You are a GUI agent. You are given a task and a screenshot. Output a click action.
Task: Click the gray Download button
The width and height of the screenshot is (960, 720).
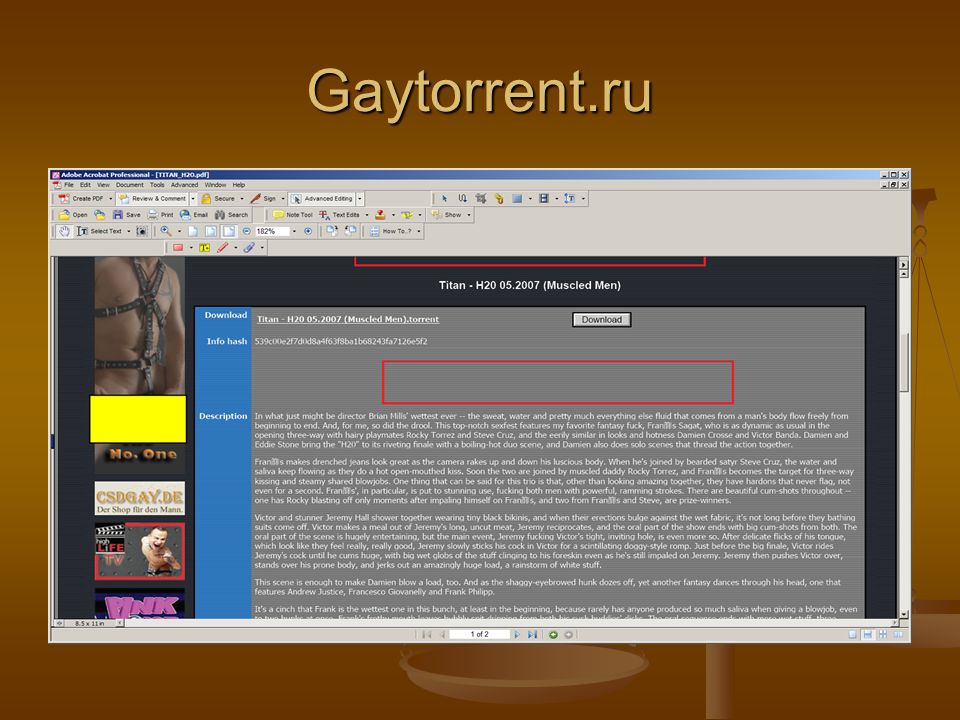[601, 320]
